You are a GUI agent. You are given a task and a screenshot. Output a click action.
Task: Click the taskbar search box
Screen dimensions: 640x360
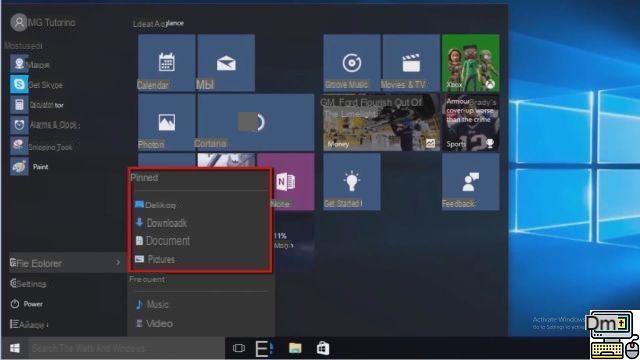click(x=127, y=348)
